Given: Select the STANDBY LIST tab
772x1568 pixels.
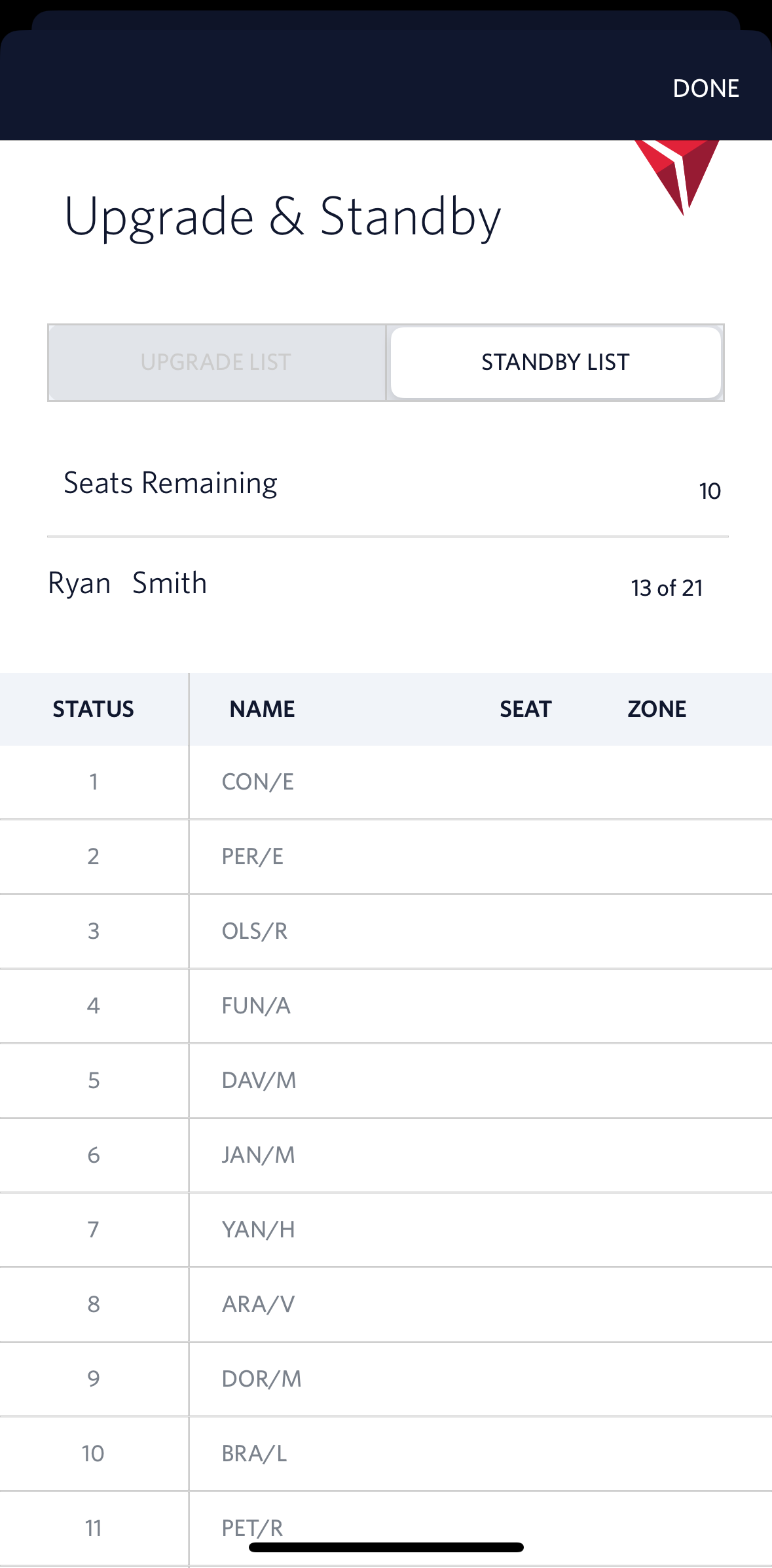Looking at the screenshot, I should pyautogui.click(x=555, y=362).
